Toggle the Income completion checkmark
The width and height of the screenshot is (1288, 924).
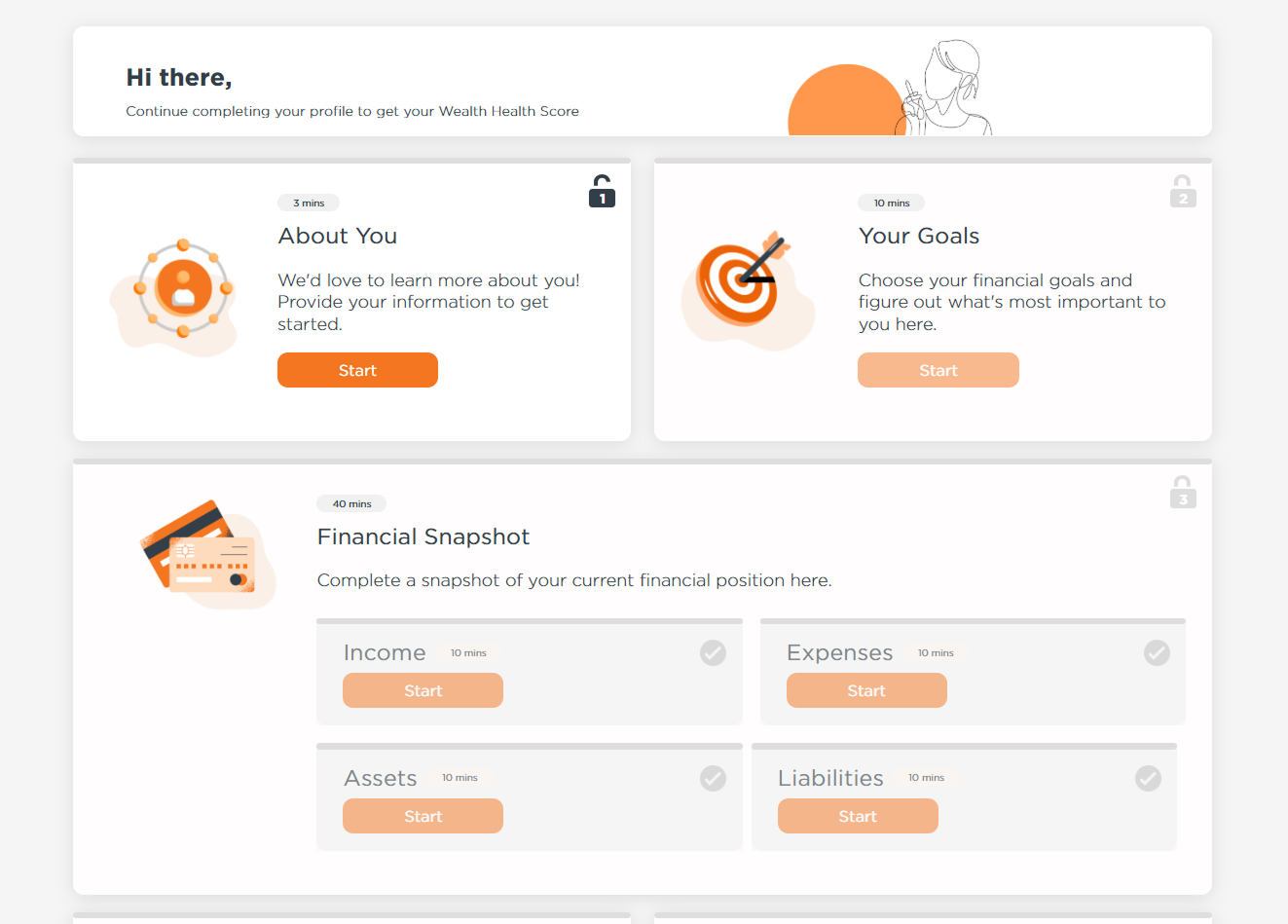pyautogui.click(x=713, y=652)
